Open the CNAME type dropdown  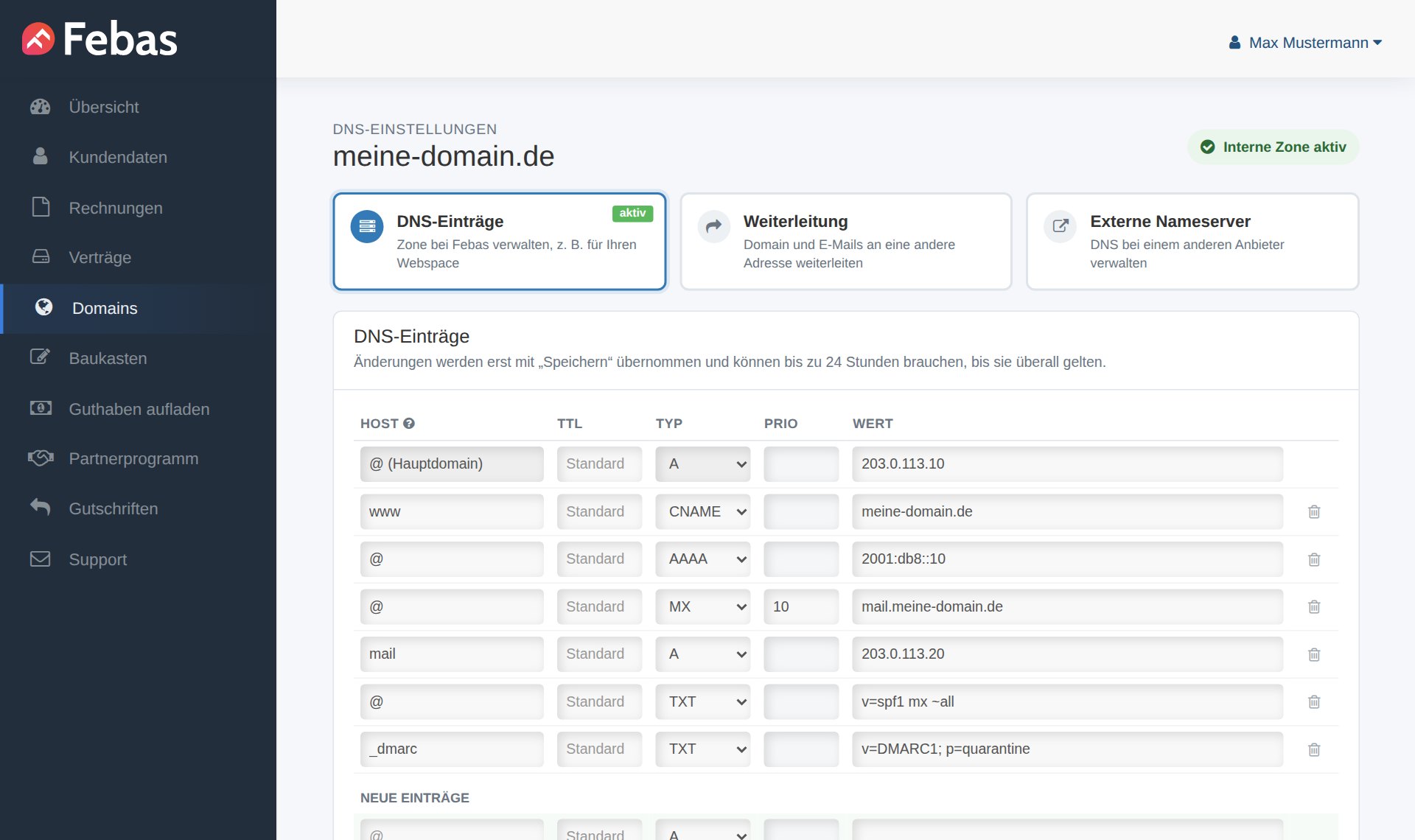[x=703, y=511]
